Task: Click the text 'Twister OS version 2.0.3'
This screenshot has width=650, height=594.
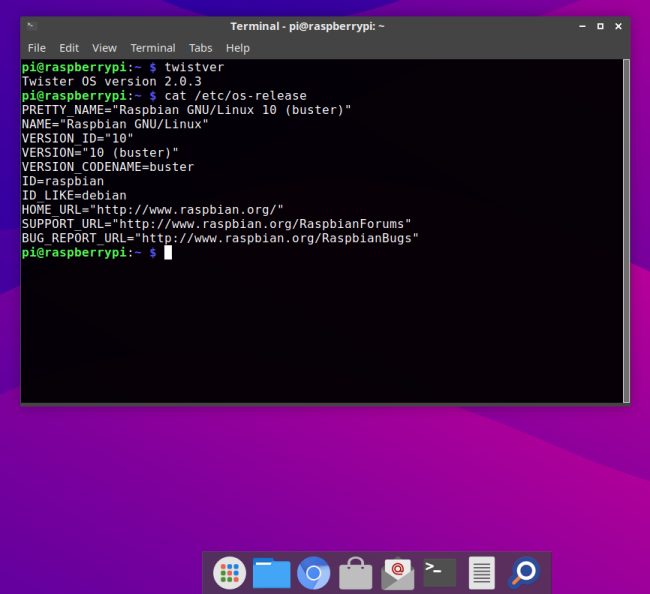Action: 112,81
